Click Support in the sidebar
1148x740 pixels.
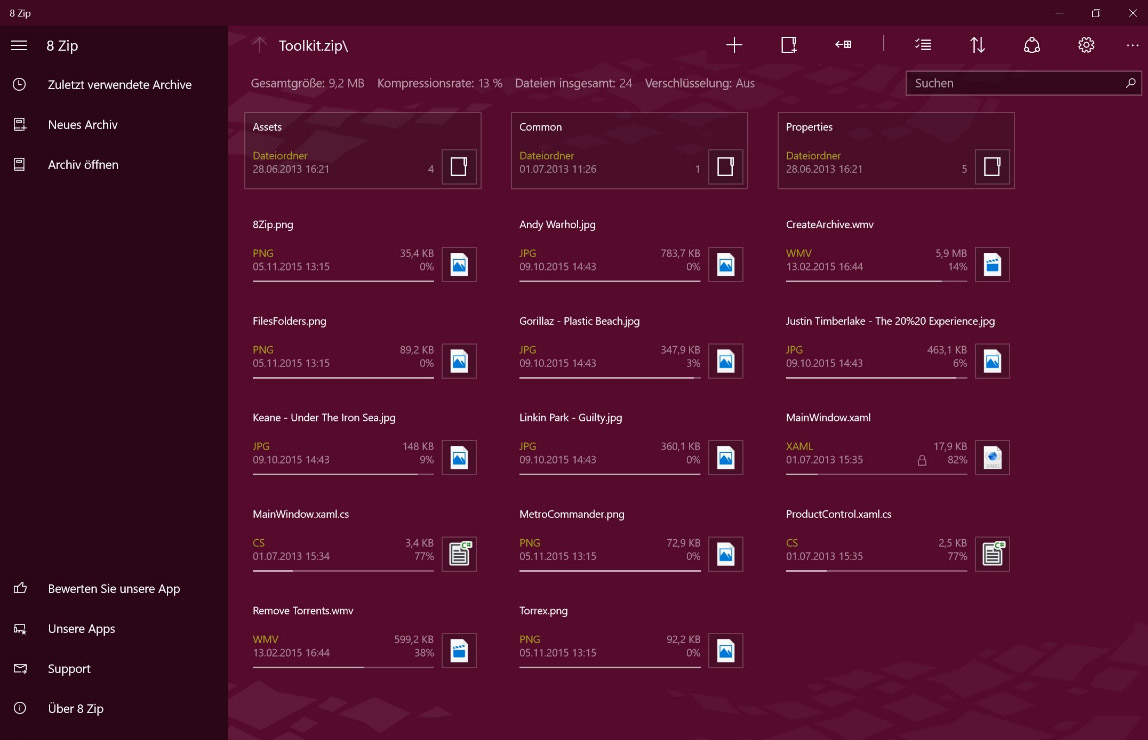(69, 668)
